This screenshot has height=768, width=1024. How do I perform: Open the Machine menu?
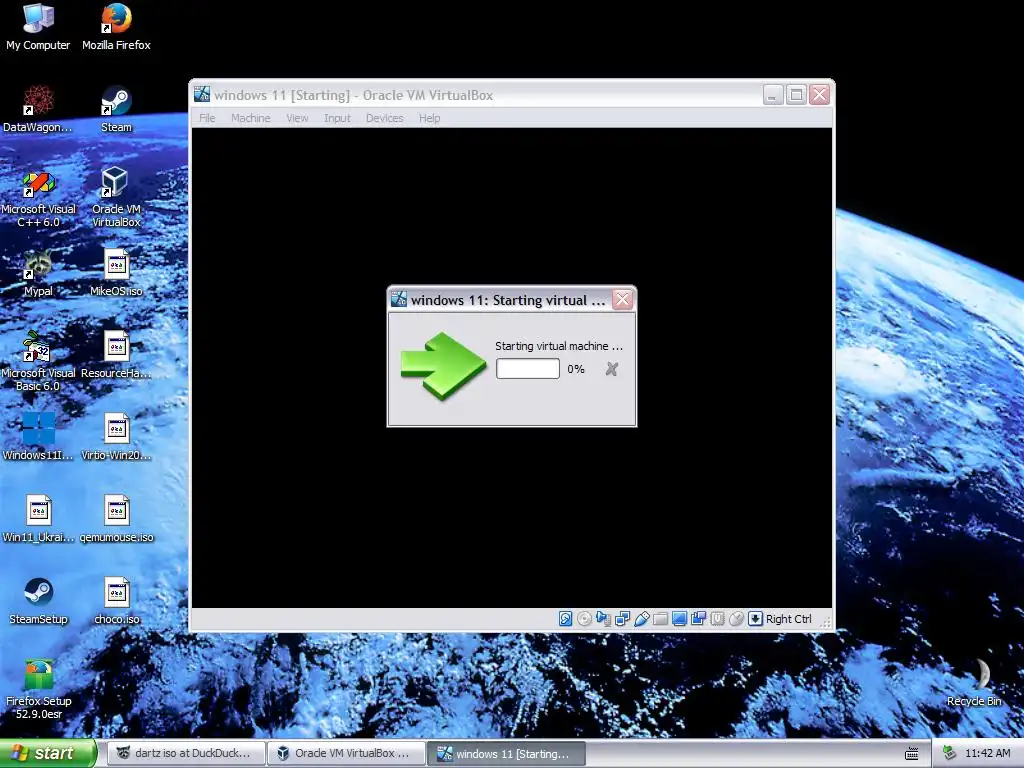click(x=250, y=118)
